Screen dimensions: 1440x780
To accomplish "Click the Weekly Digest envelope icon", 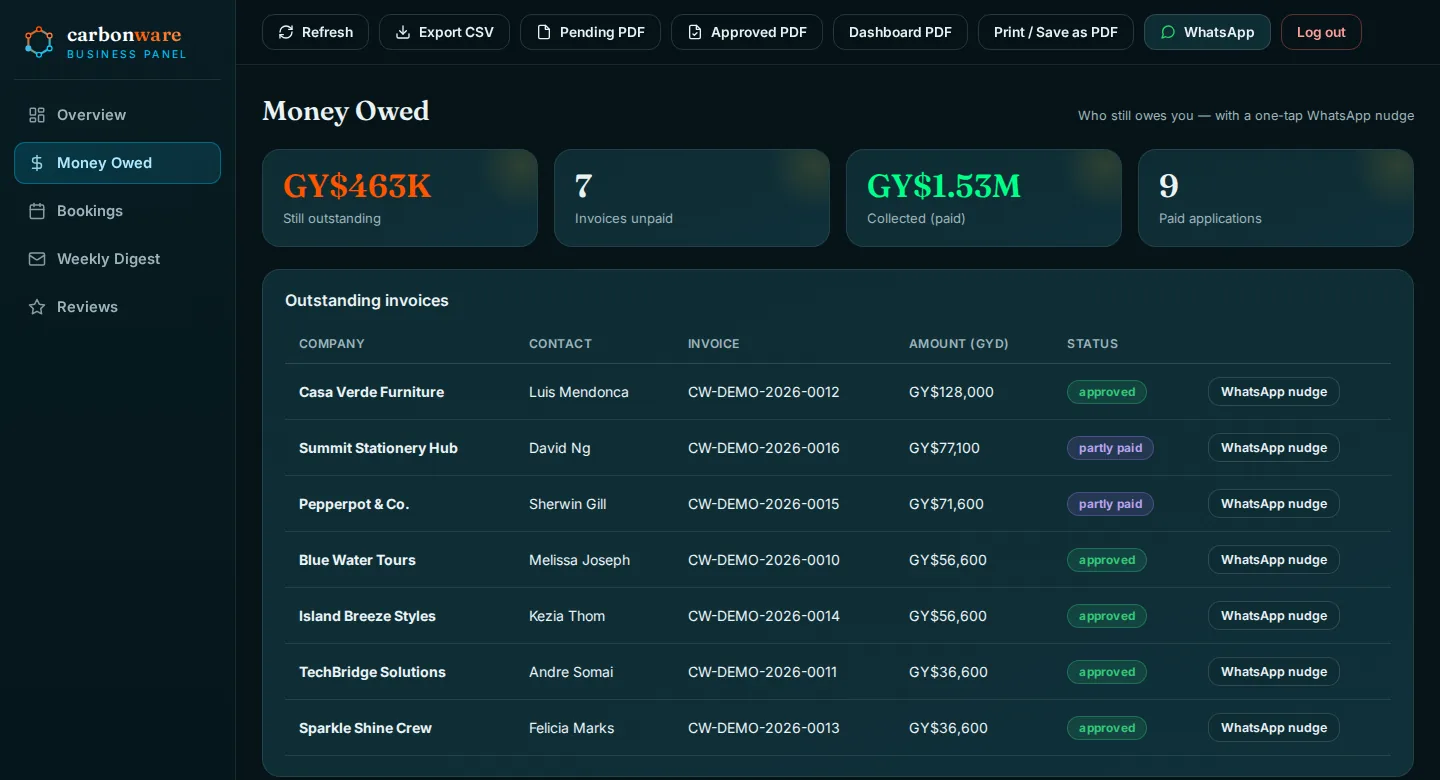I will tap(37, 259).
